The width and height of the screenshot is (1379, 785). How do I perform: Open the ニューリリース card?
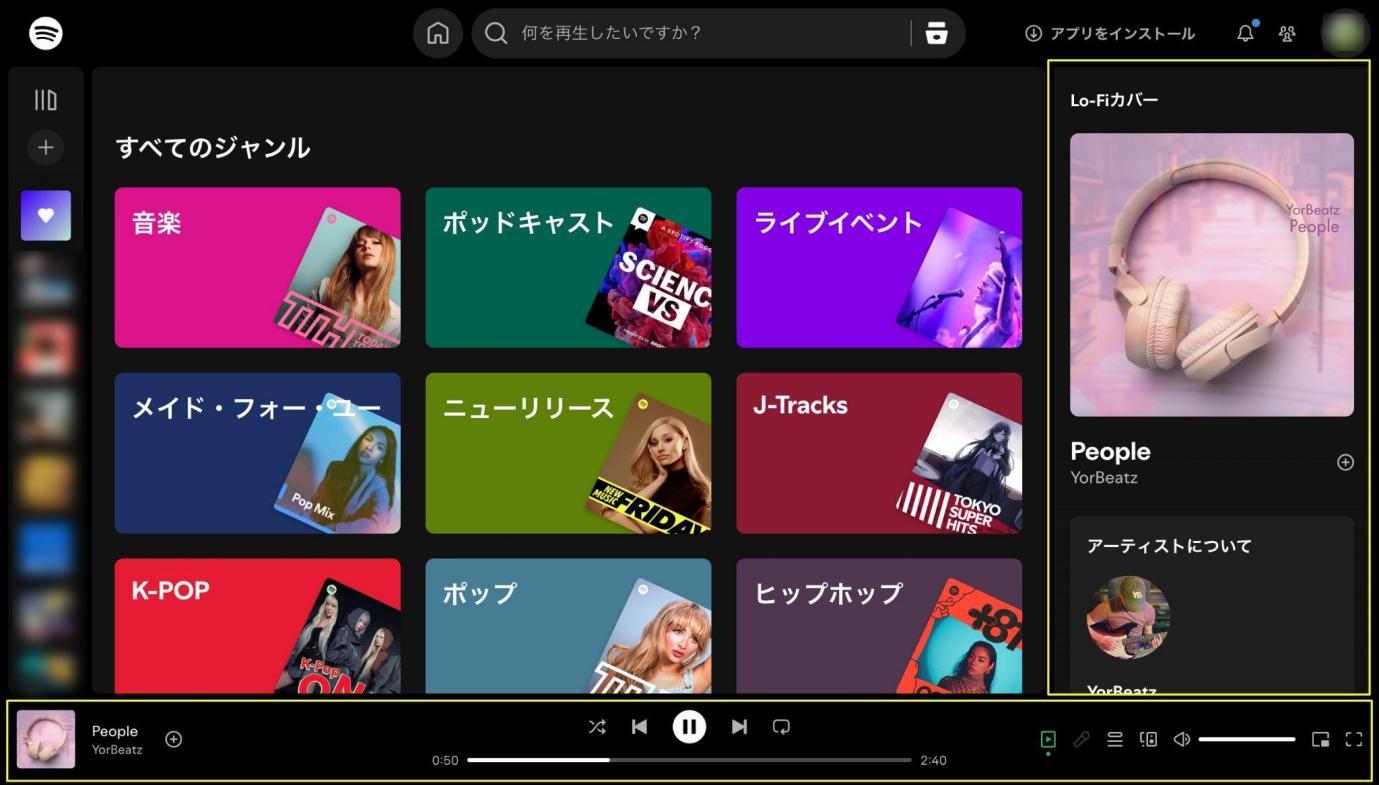pyautogui.click(x=569, y=453)
